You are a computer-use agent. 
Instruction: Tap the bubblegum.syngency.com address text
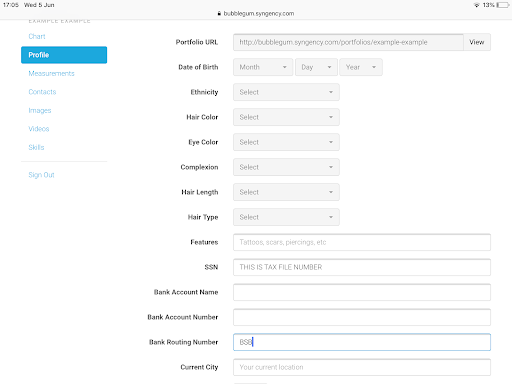(259, 13)
